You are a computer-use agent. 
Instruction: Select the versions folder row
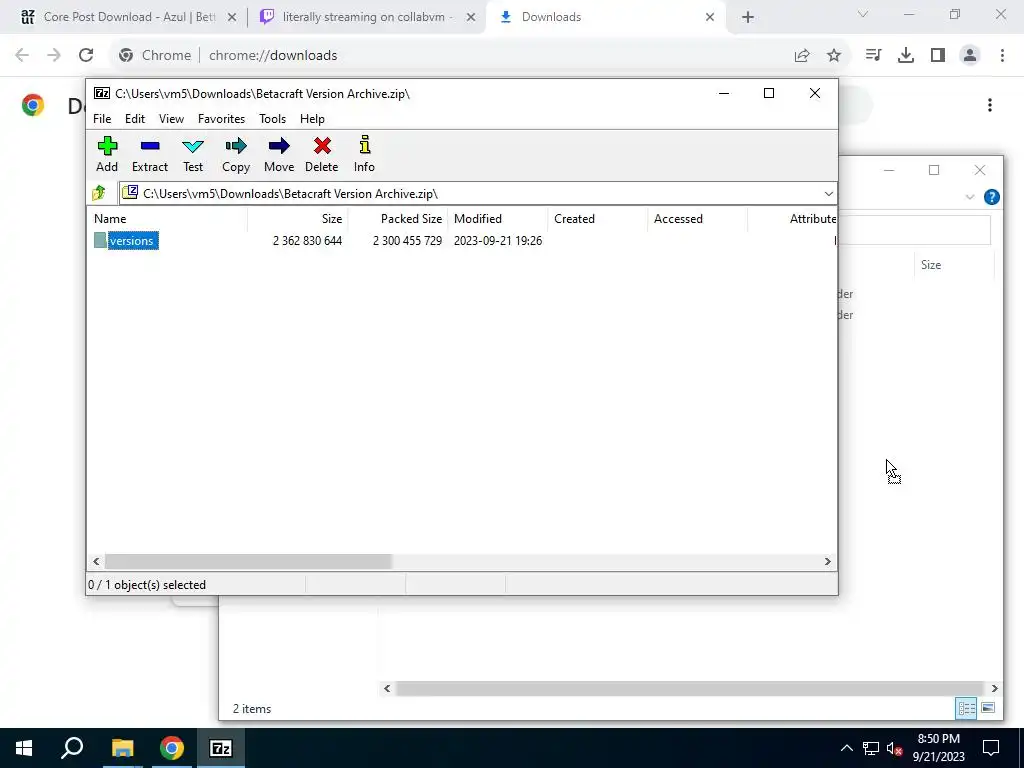tap(462, 240)
